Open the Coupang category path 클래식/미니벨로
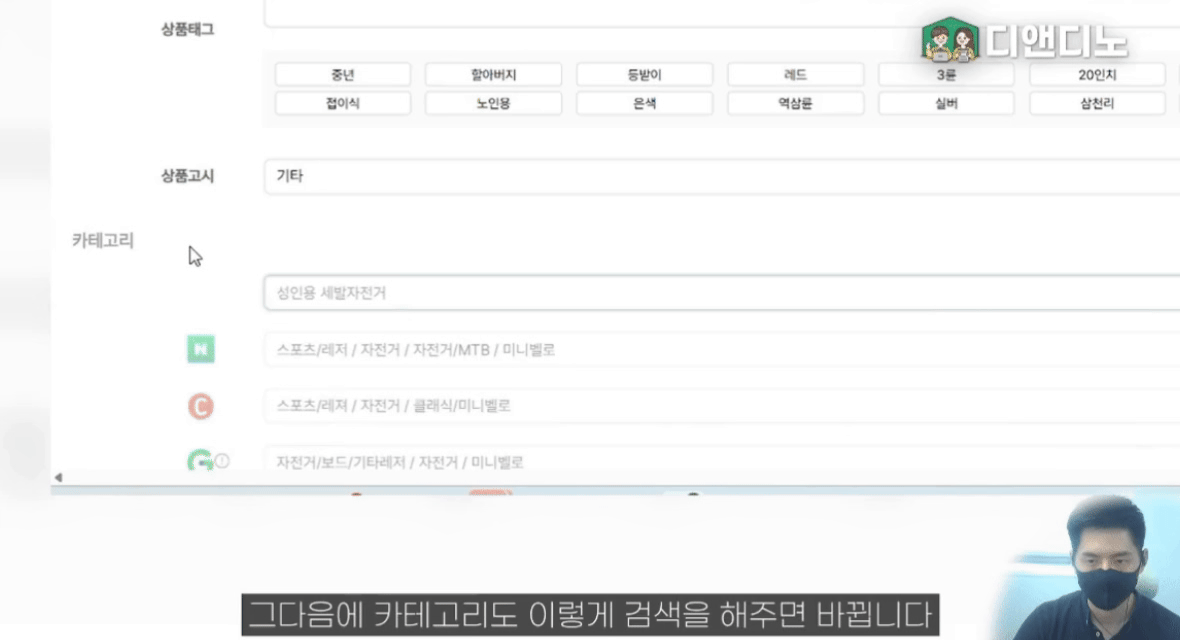Viewport: 1180px width, 640px height. tap(720, 407)
